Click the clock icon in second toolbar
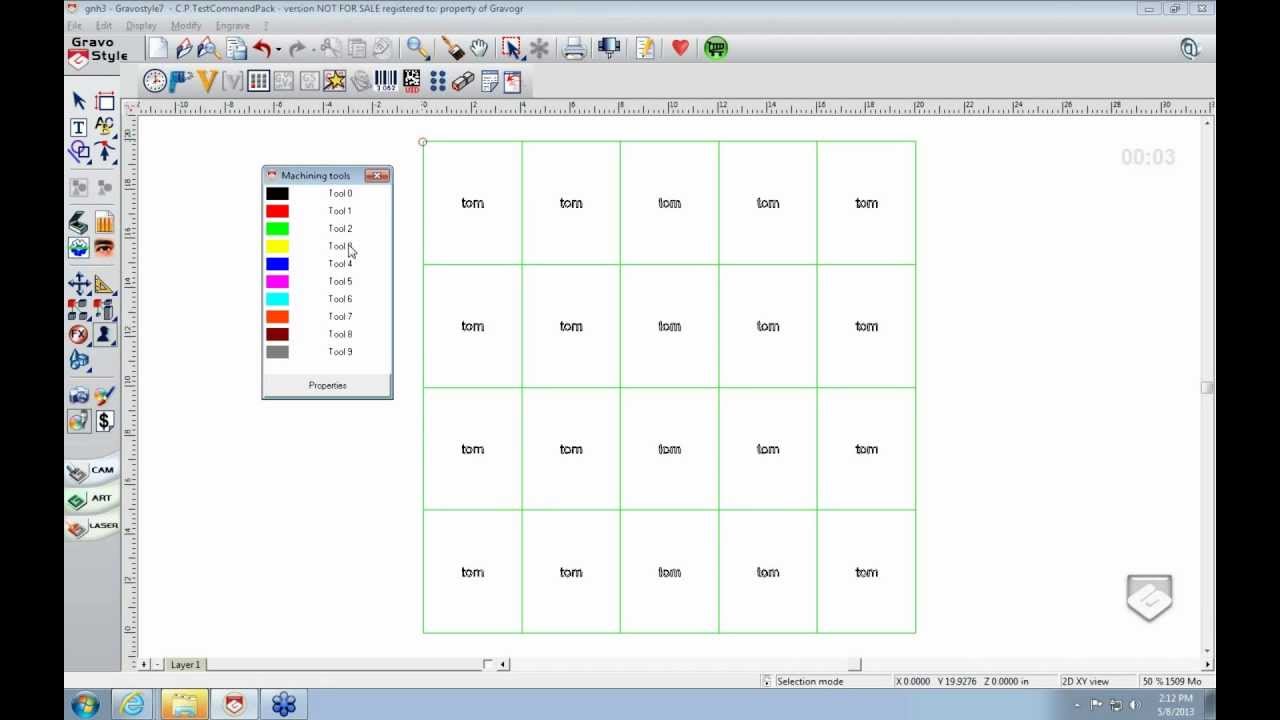Image resolution: width=1280 pixels, height=720 pixels. tap(155, 81)
